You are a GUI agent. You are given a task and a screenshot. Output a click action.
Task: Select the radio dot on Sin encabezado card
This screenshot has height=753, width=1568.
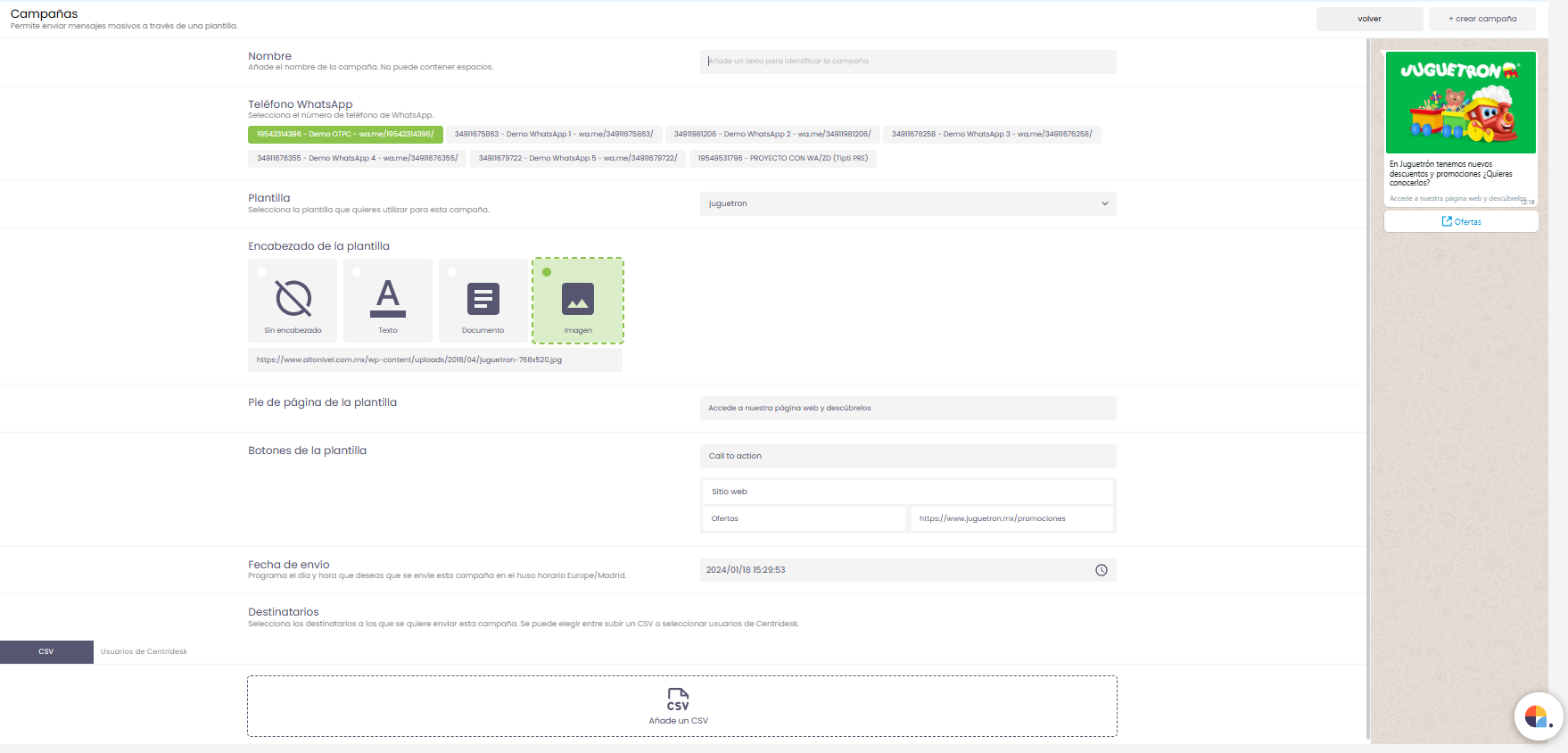click(261, 272)
